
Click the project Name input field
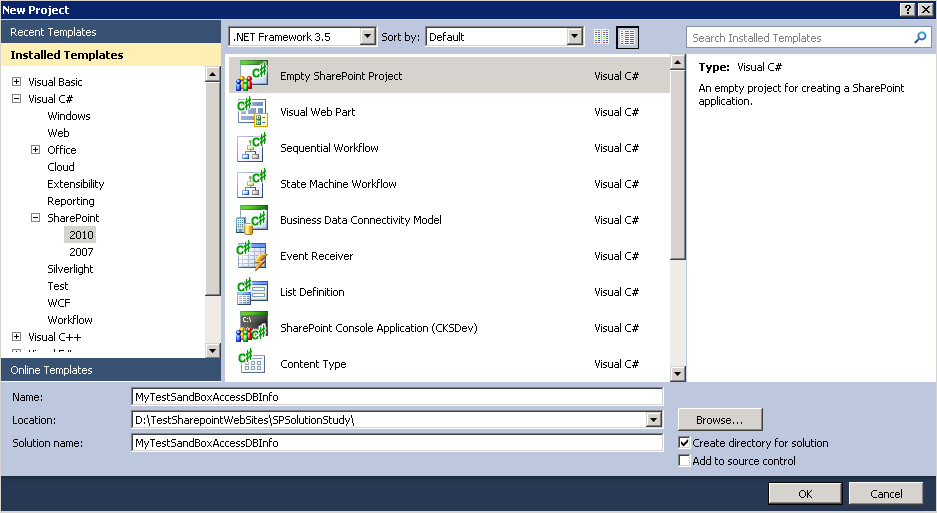click(397, 397)
